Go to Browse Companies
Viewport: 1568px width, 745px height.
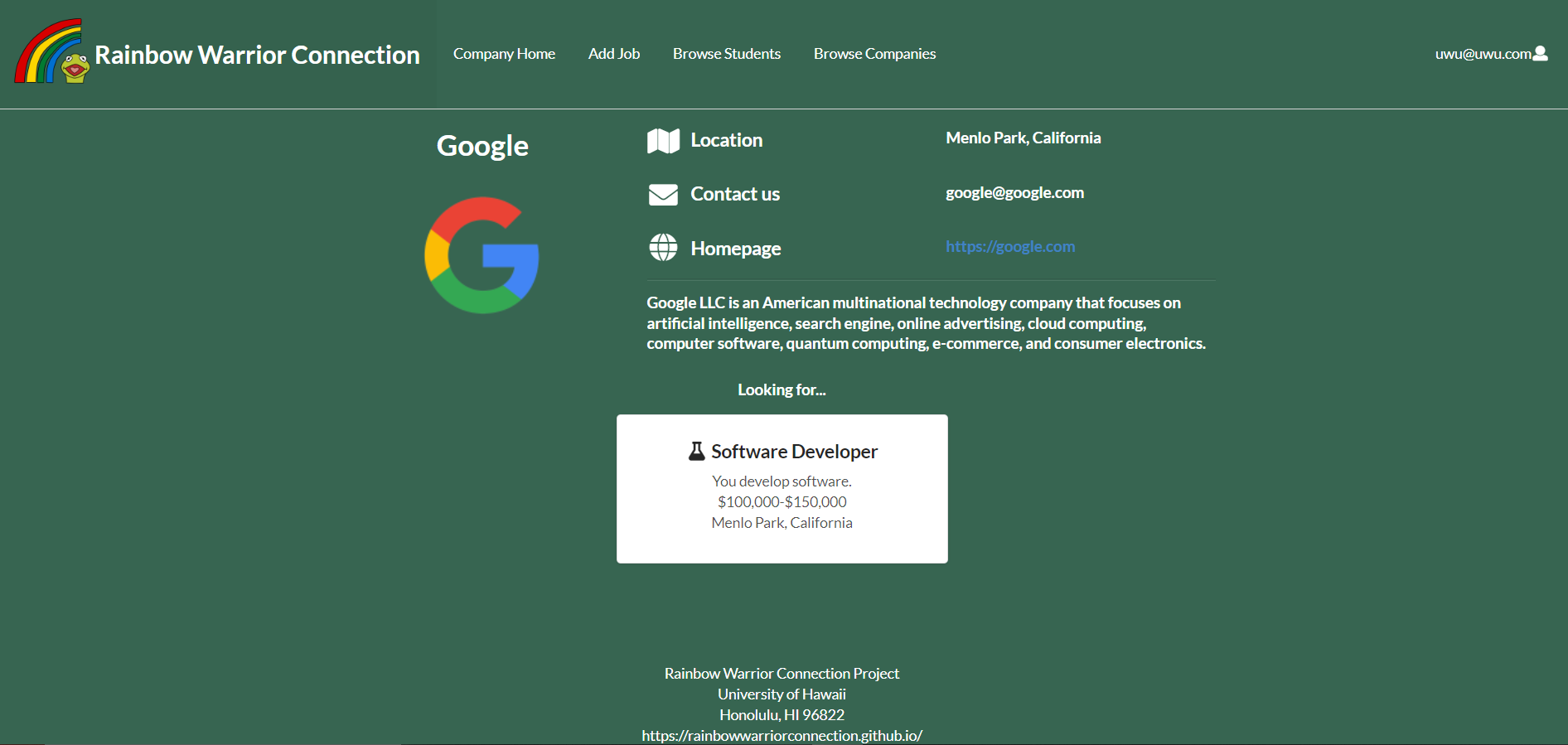(x=874, y=54)
